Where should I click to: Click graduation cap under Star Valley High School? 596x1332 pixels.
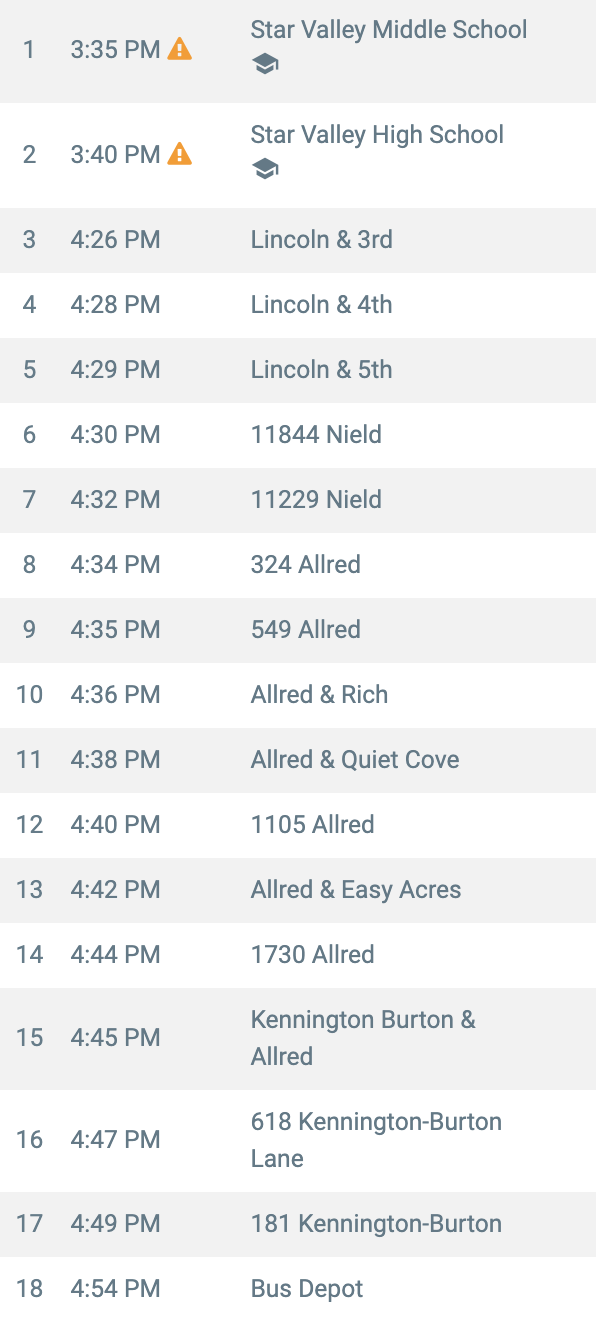pos(265,169)
